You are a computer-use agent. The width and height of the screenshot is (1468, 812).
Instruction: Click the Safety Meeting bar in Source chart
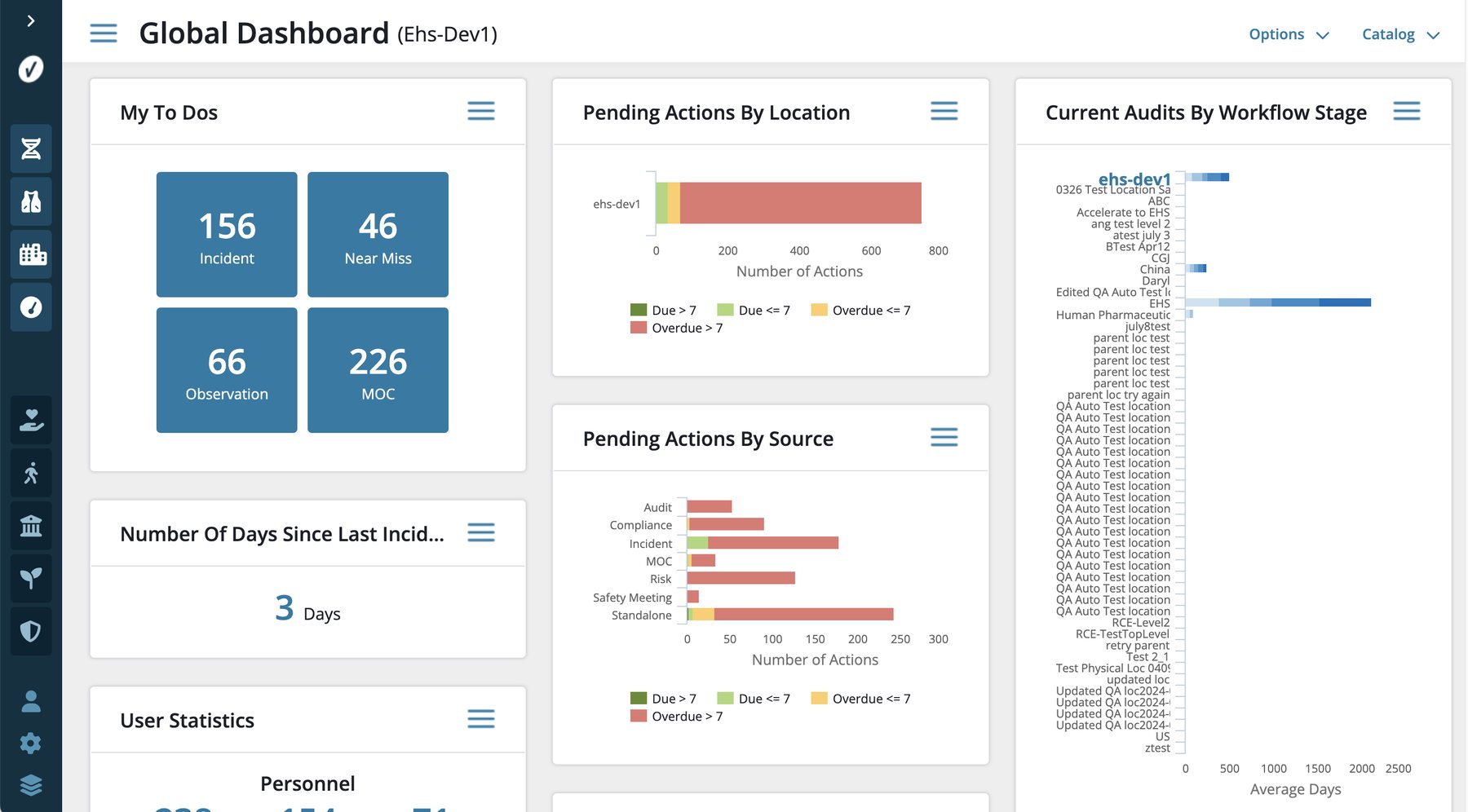pyautogui.click(x=693, y=597)
